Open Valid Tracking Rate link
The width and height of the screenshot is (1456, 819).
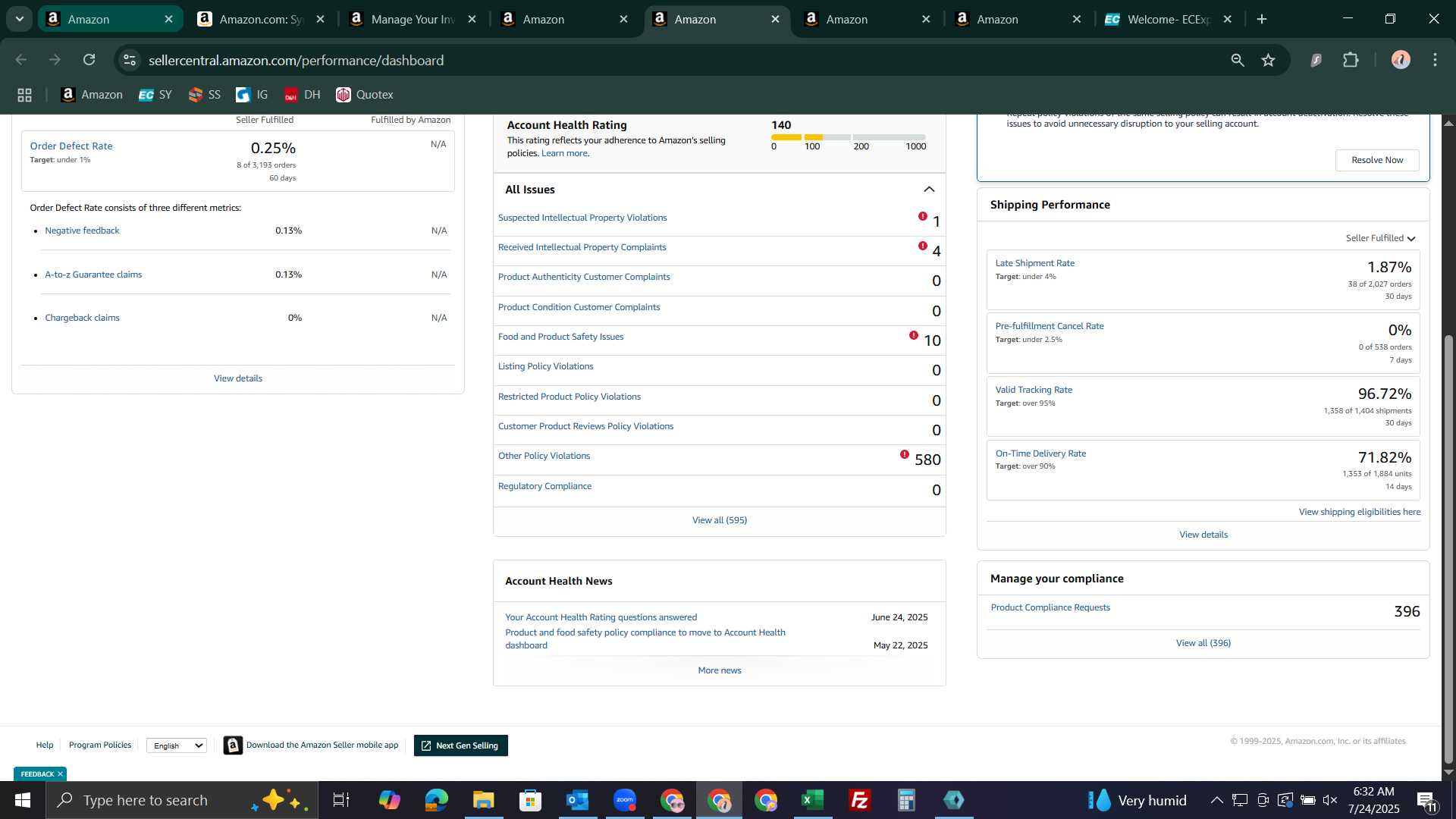1034,390
